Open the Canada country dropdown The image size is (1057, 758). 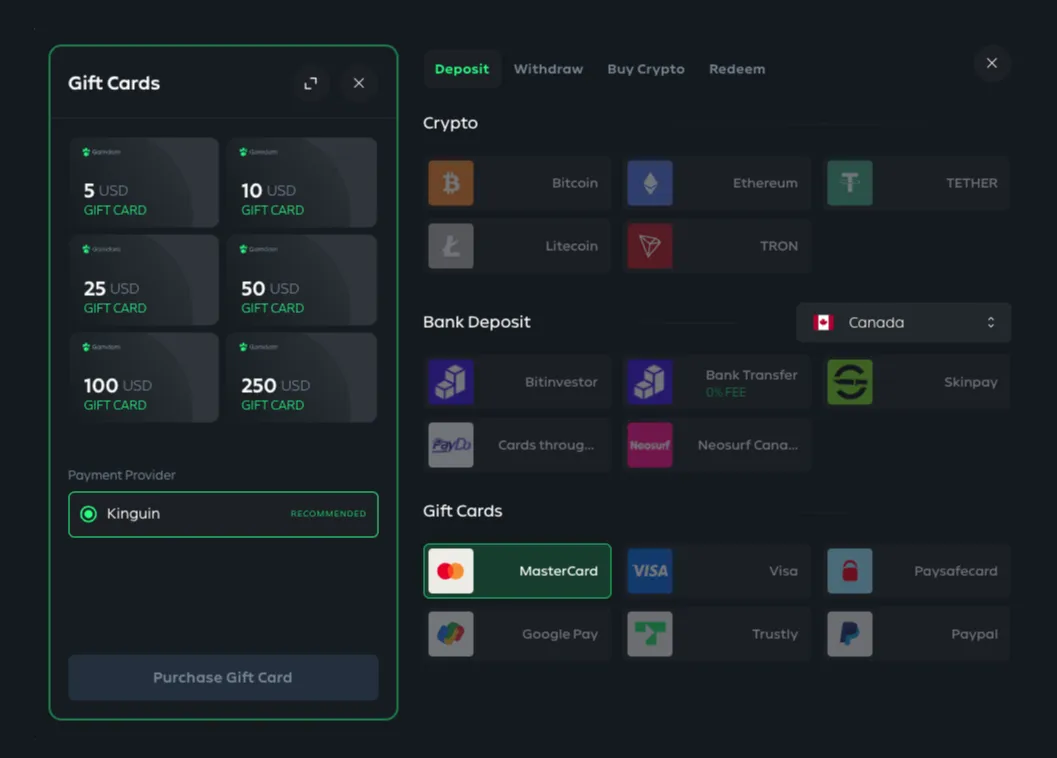point(903,322)
